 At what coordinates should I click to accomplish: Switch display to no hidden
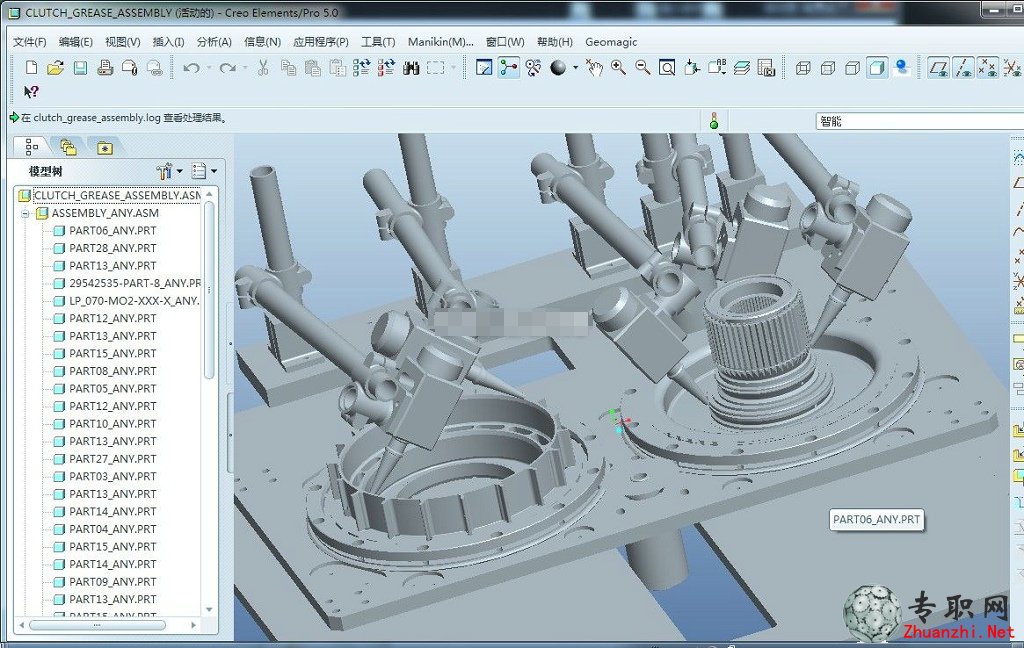coord(852,67)
